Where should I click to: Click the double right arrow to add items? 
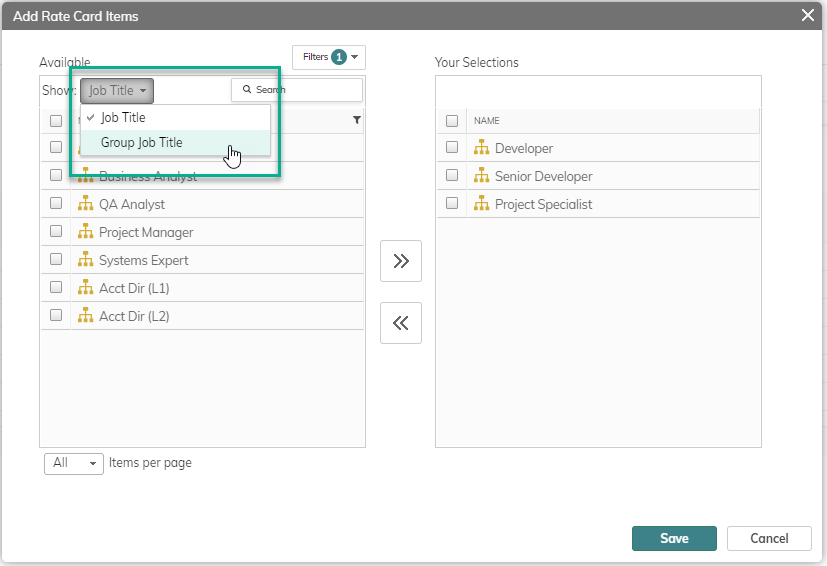click(x=401, y=261)
